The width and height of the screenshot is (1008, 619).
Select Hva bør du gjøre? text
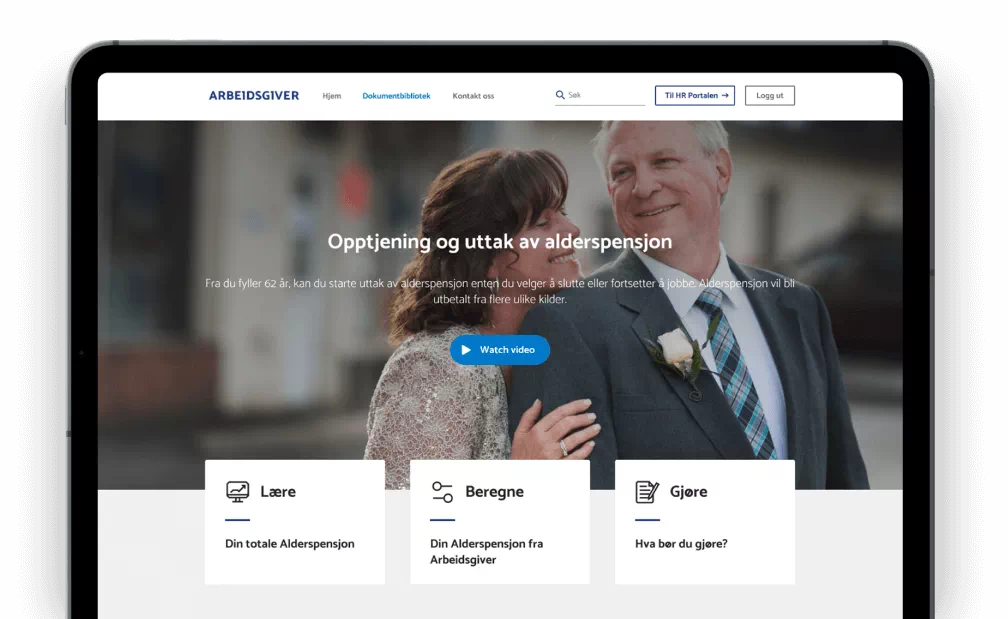click(x=681, y=544)
